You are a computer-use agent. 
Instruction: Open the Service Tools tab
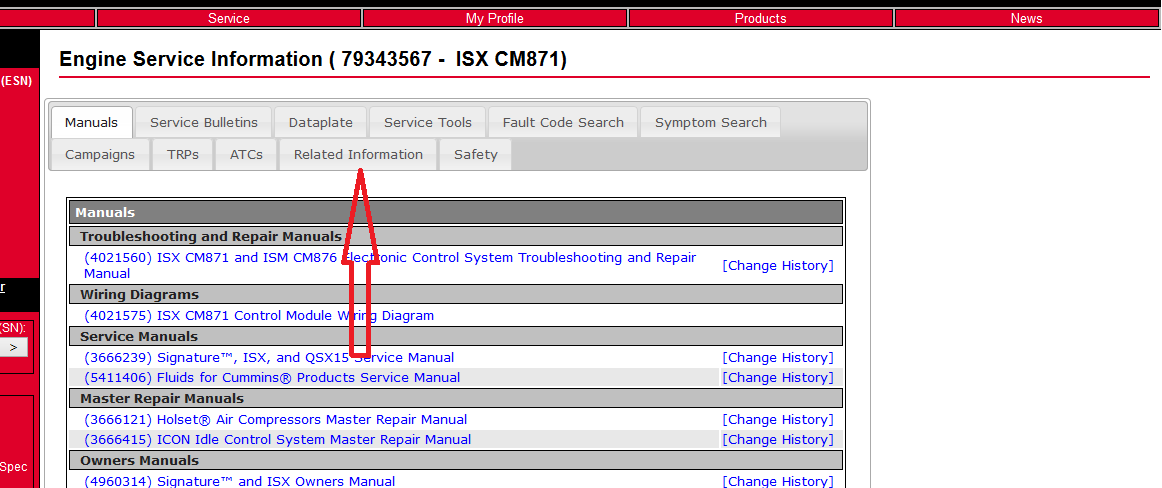(x=428, y=122)
